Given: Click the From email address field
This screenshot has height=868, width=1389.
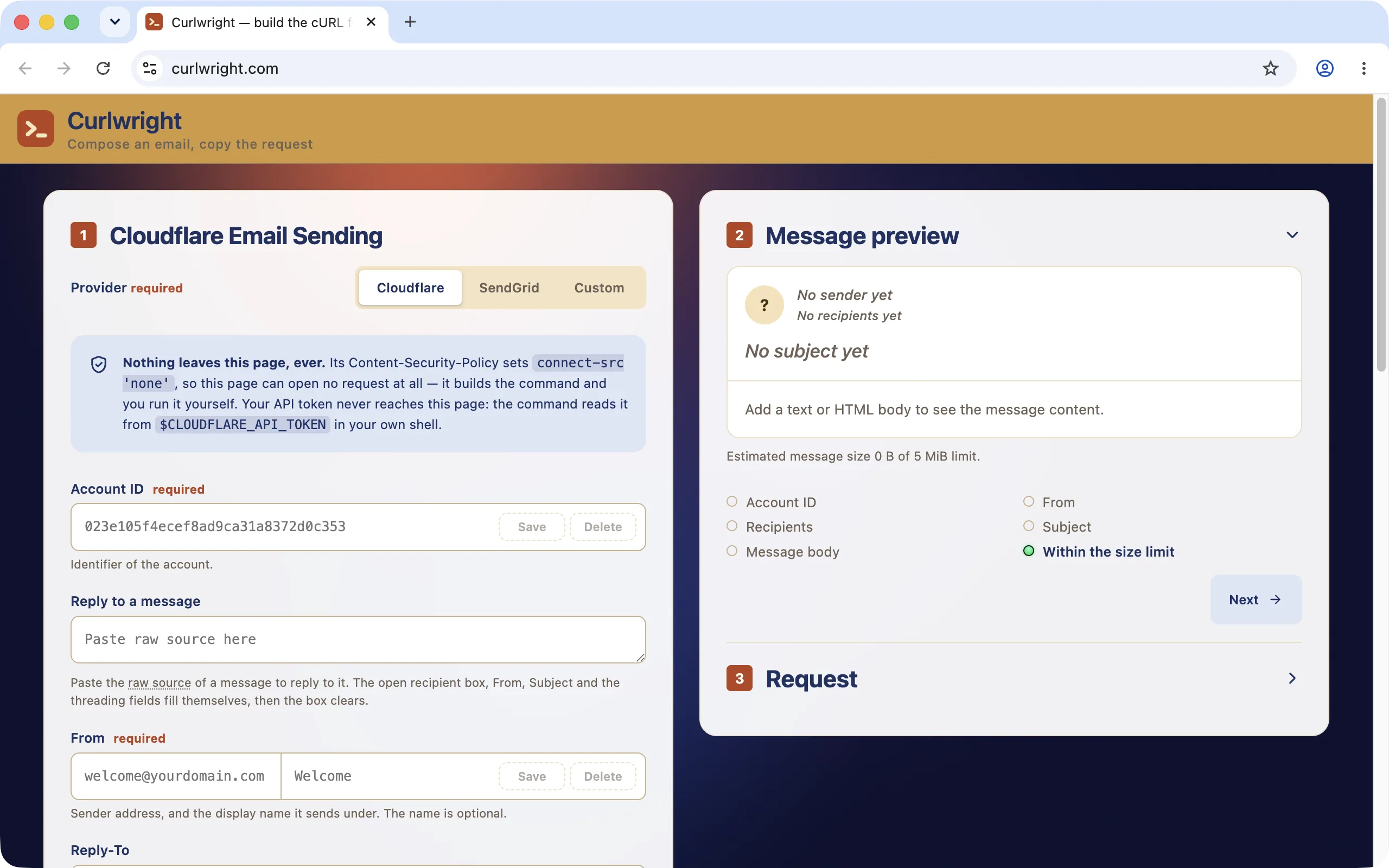Looking at the screenshot, I should point(176,777).
